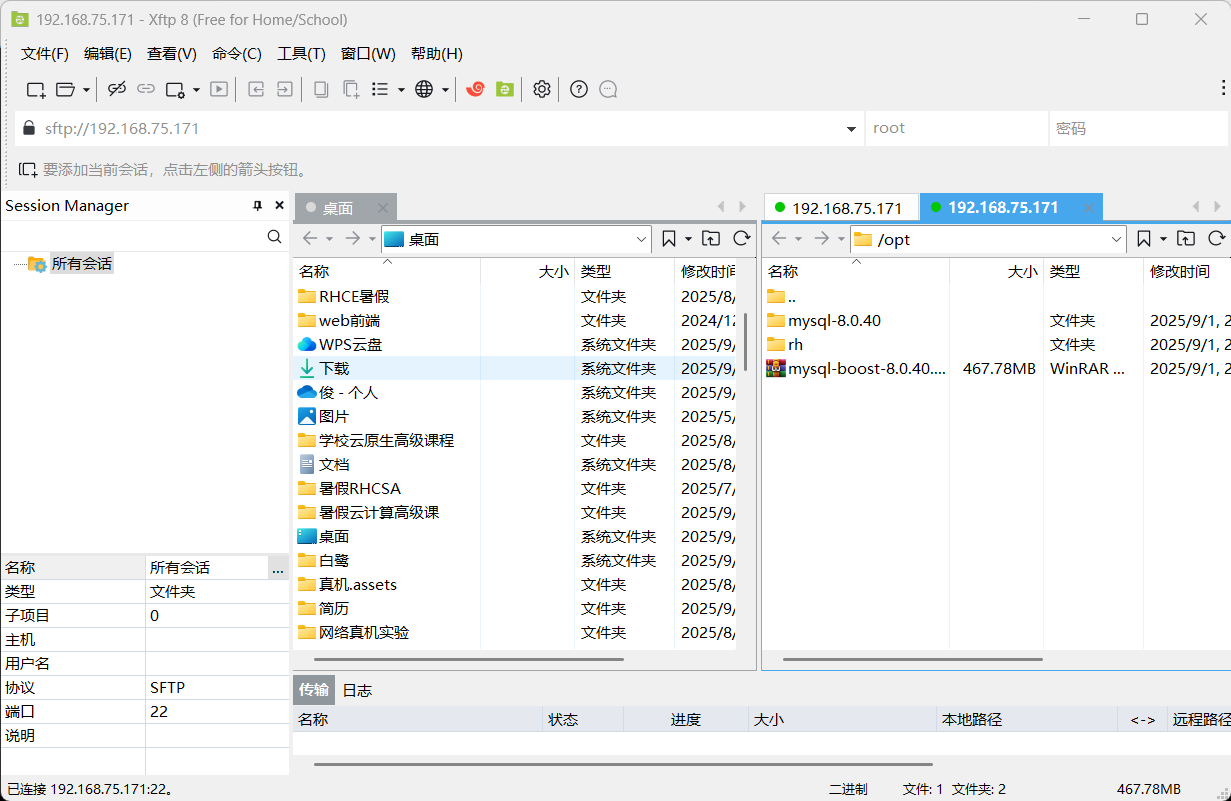Image resolution: width=1231 pixels, height=801 pixels.
Task: Open the 命令(C) menu
Action: (237, 54)
